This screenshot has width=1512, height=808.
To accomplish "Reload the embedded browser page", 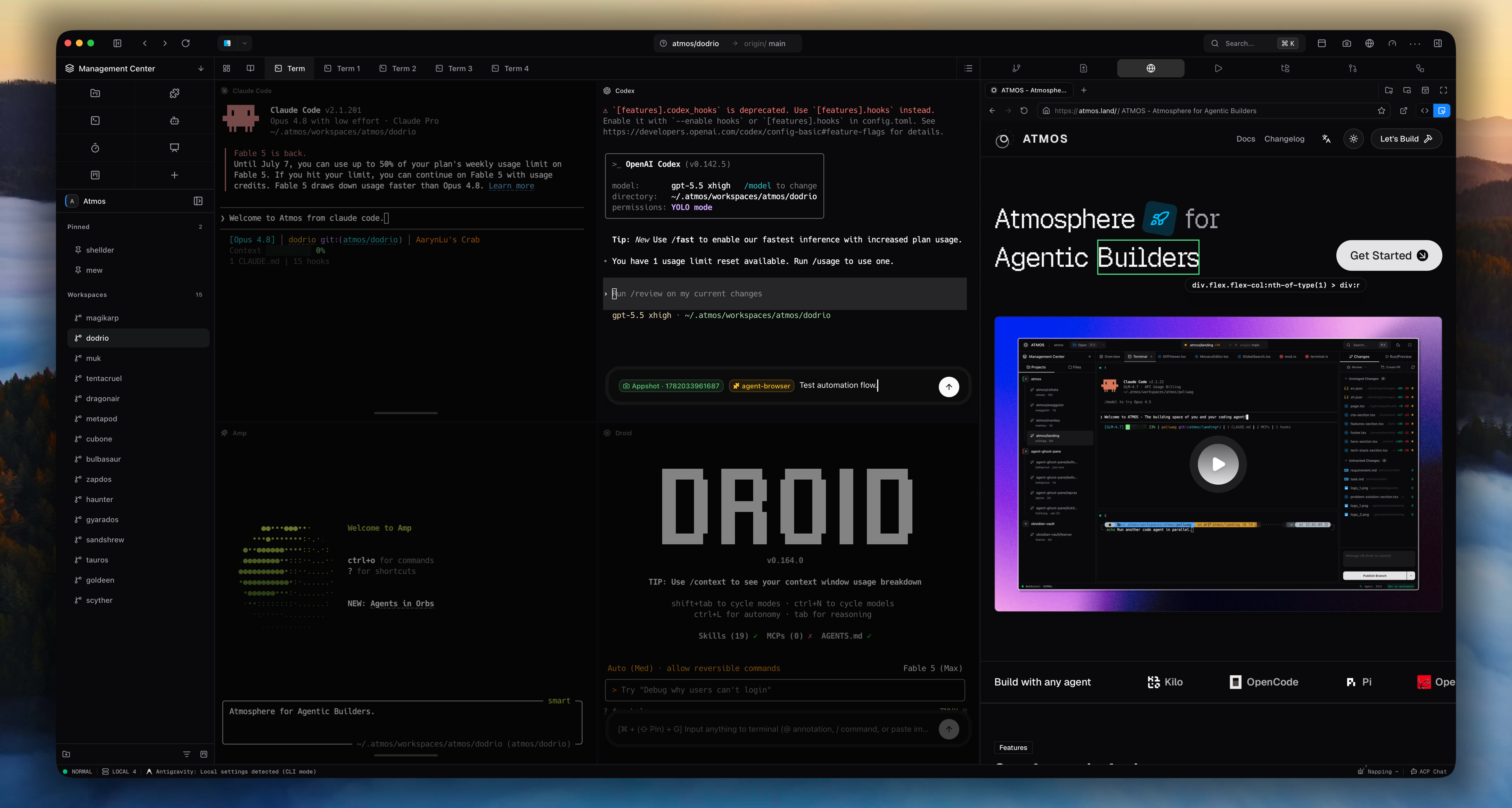I will (1024, 111).
